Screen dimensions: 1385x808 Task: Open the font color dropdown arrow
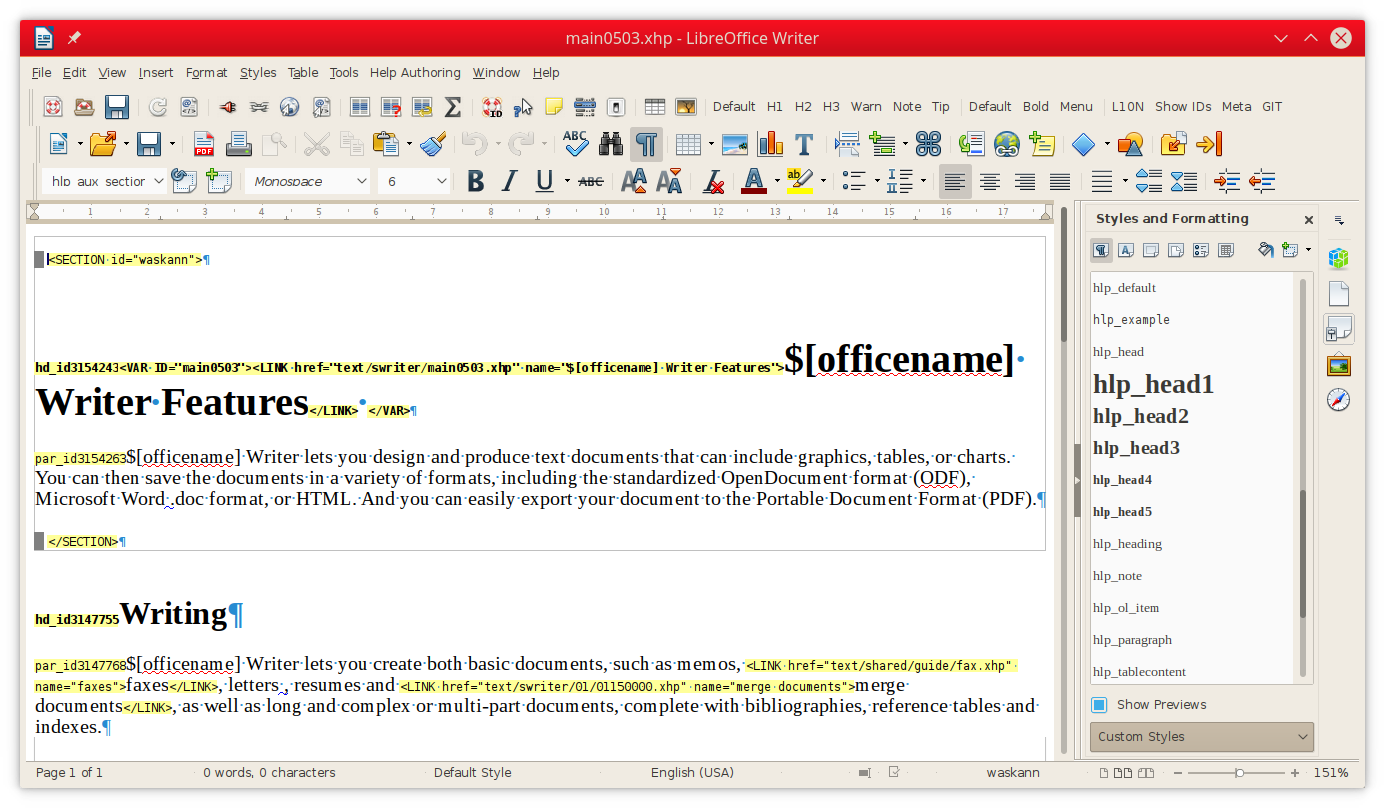coord(777,181)
